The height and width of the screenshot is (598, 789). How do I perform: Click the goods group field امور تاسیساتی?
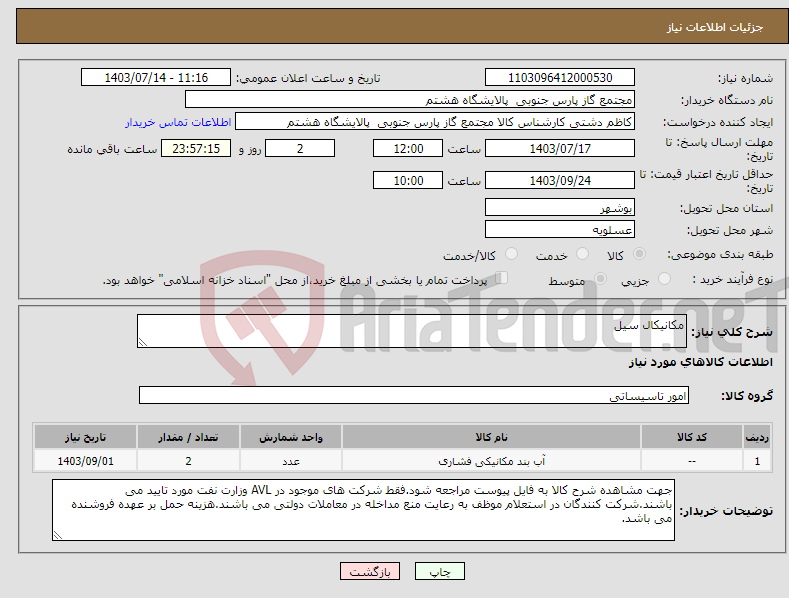(x=414, y=396)
